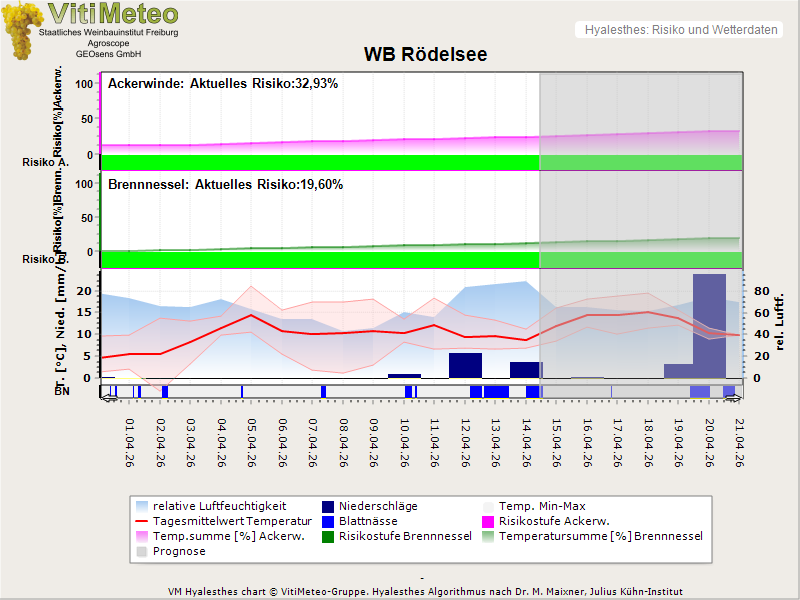The image size is (800, 600).
Task: Click the WB Rödelsee chart title
Action: (424, 54)
